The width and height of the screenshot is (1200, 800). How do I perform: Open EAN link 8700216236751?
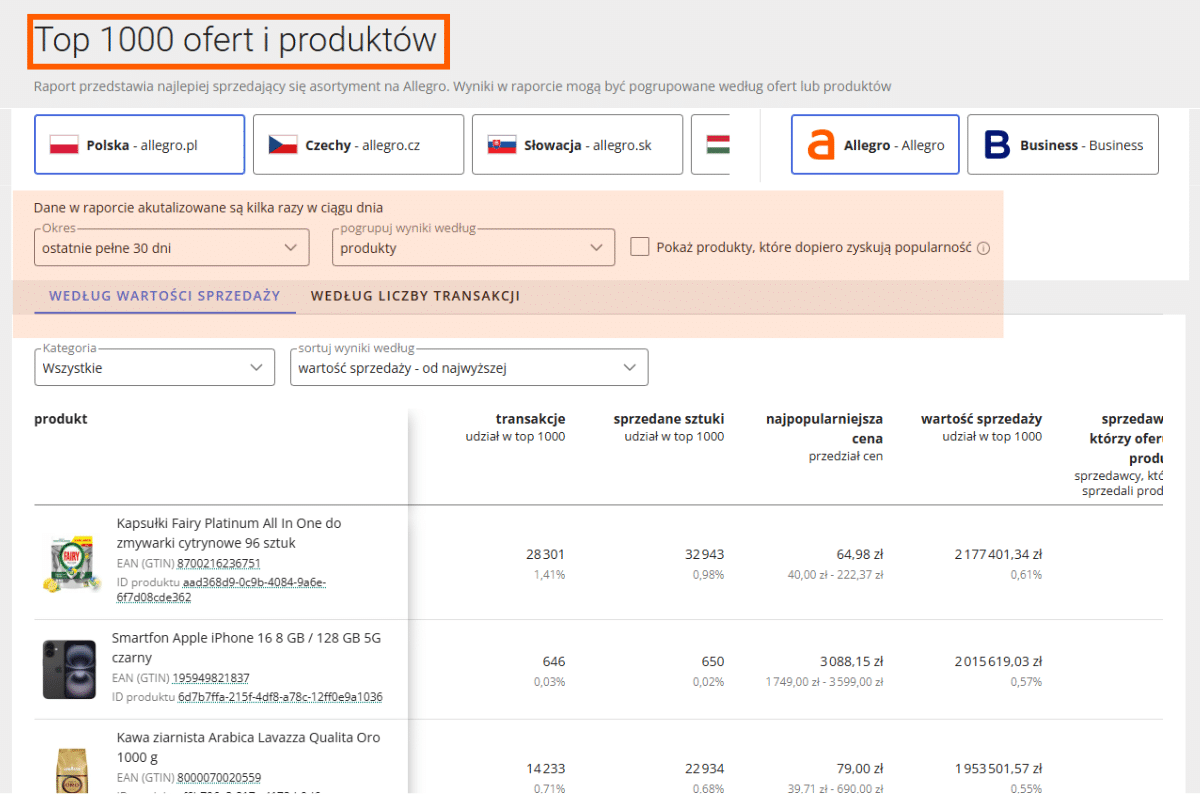218,563
